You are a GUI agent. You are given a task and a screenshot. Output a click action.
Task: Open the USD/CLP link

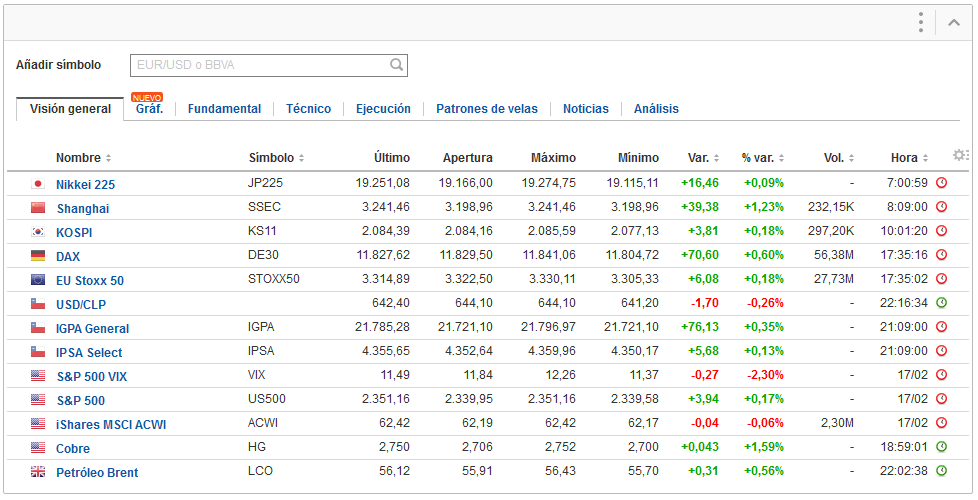pyautogui.click(x=81, y=305)
